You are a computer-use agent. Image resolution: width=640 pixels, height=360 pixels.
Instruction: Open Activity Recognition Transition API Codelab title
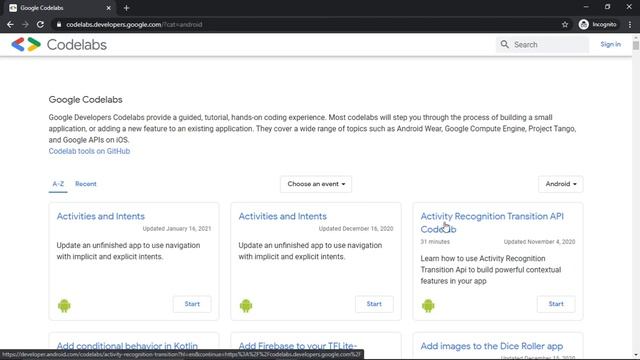click(x=492, y=222)
